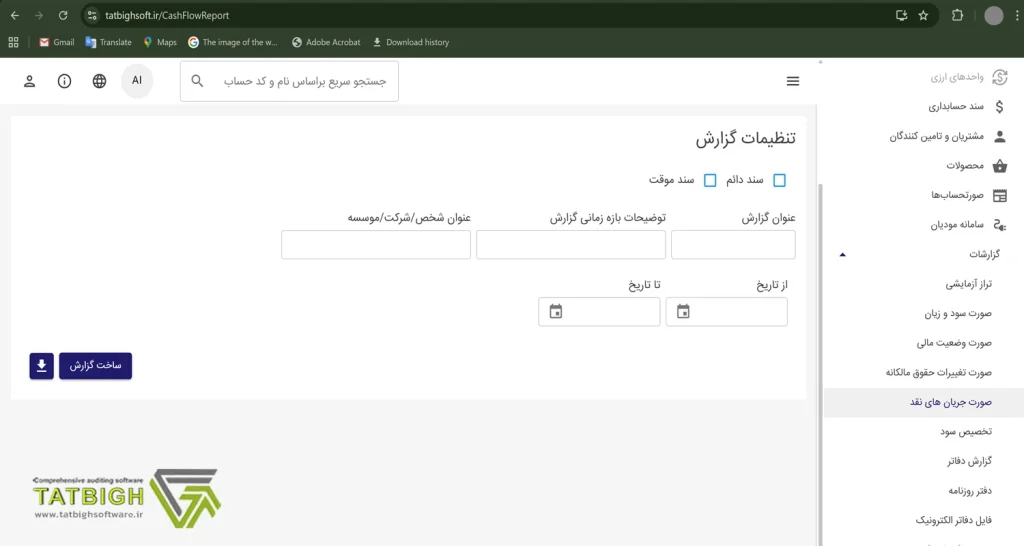Viewport: 1024px width, 546px height.
Task: Open محصولات in the sidebar
Action: click(x=965, y=166)
